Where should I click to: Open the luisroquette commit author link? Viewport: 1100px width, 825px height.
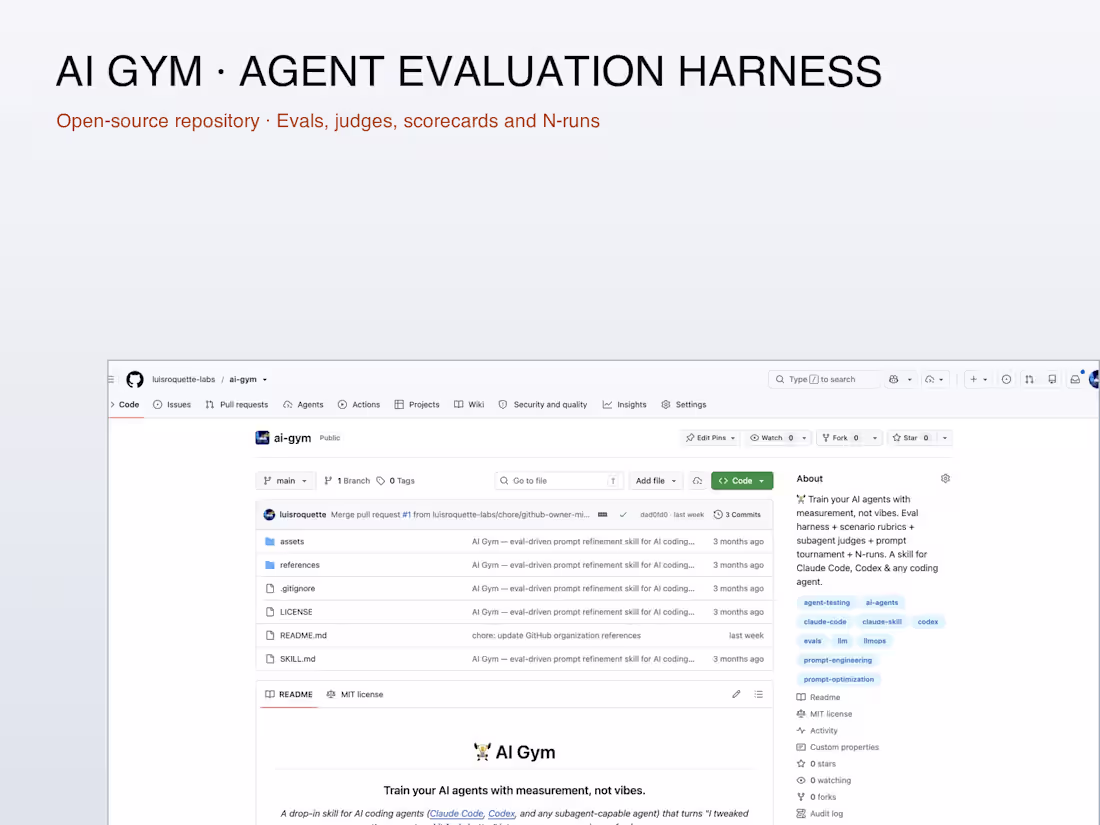pyautogui.click(x=302, y=515)
